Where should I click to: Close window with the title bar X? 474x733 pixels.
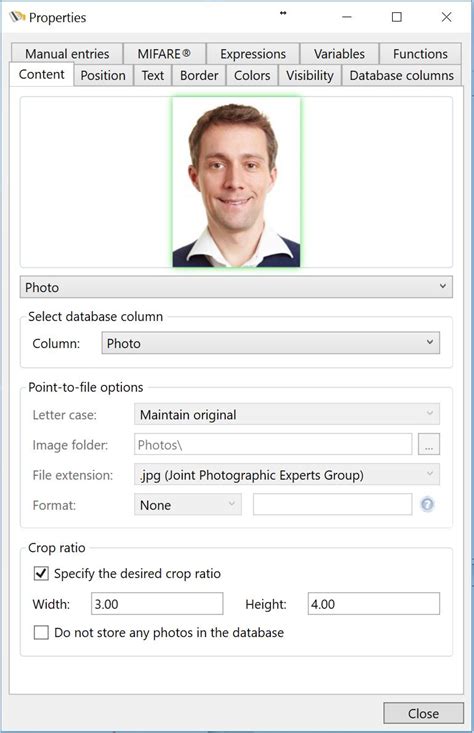pyautogui.click(x=446, y=17)
